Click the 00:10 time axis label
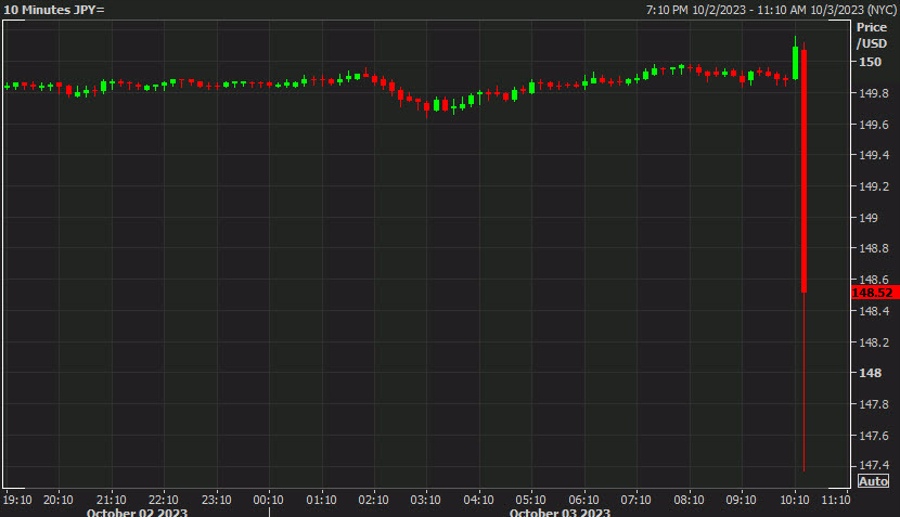This screenshot has height=517, width=900. (x=269, y=500)
